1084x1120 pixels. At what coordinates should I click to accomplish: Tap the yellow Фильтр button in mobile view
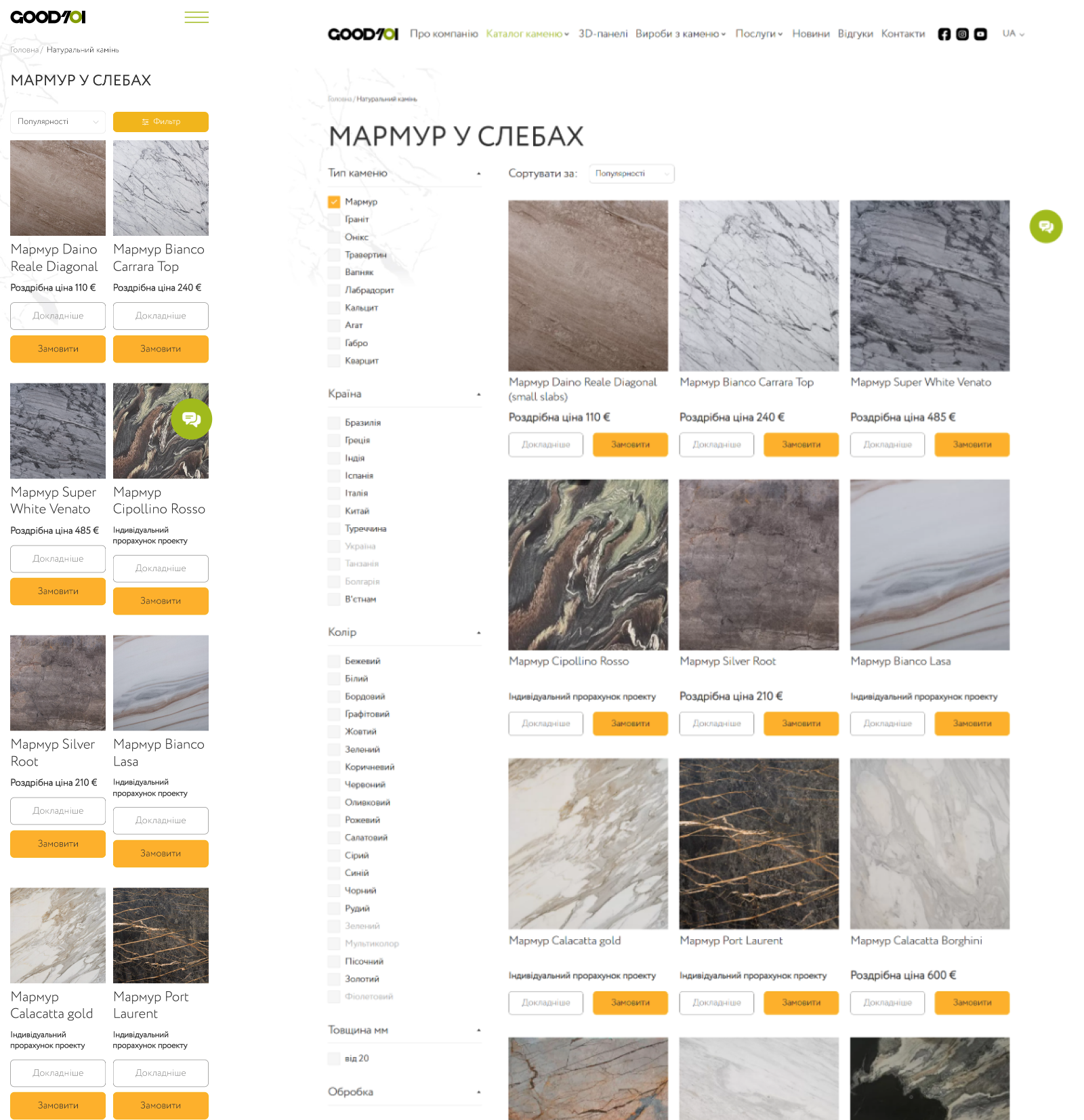161,122
